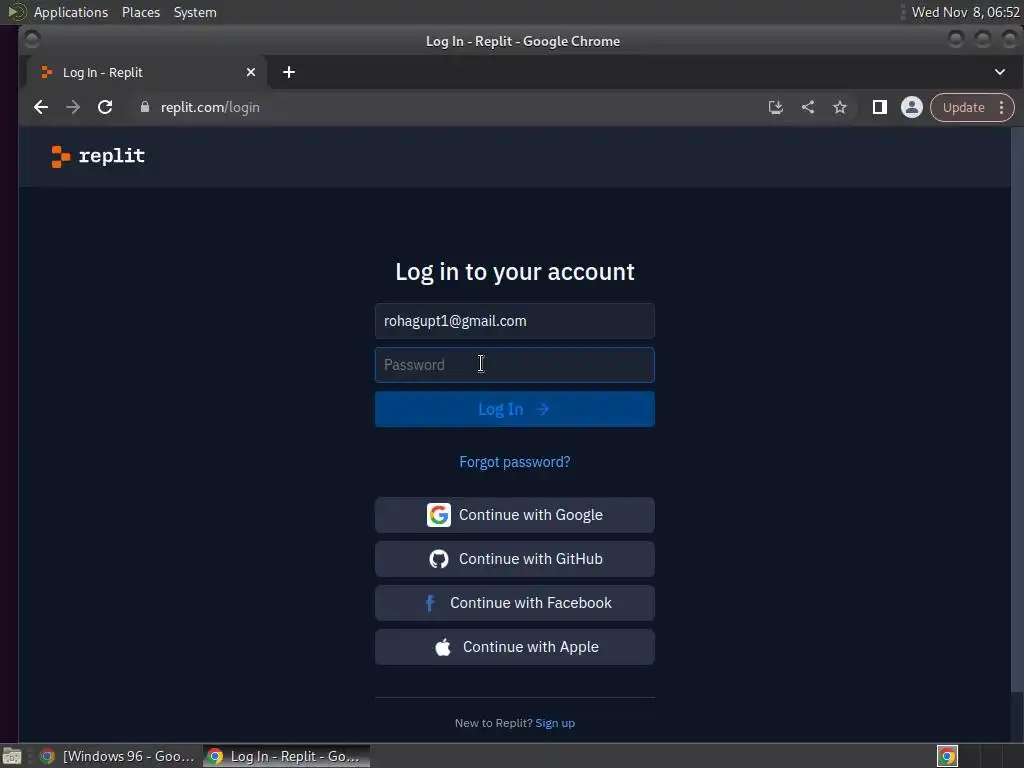Click the Replit logo in header
Image resolution: width=1024 pixels, height=768 pixels.
coord(98,157)
